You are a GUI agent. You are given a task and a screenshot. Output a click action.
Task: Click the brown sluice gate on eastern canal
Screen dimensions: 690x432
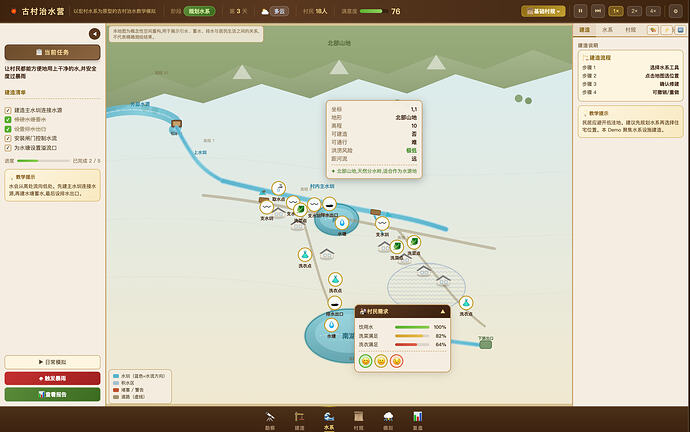tap(375, 212)
